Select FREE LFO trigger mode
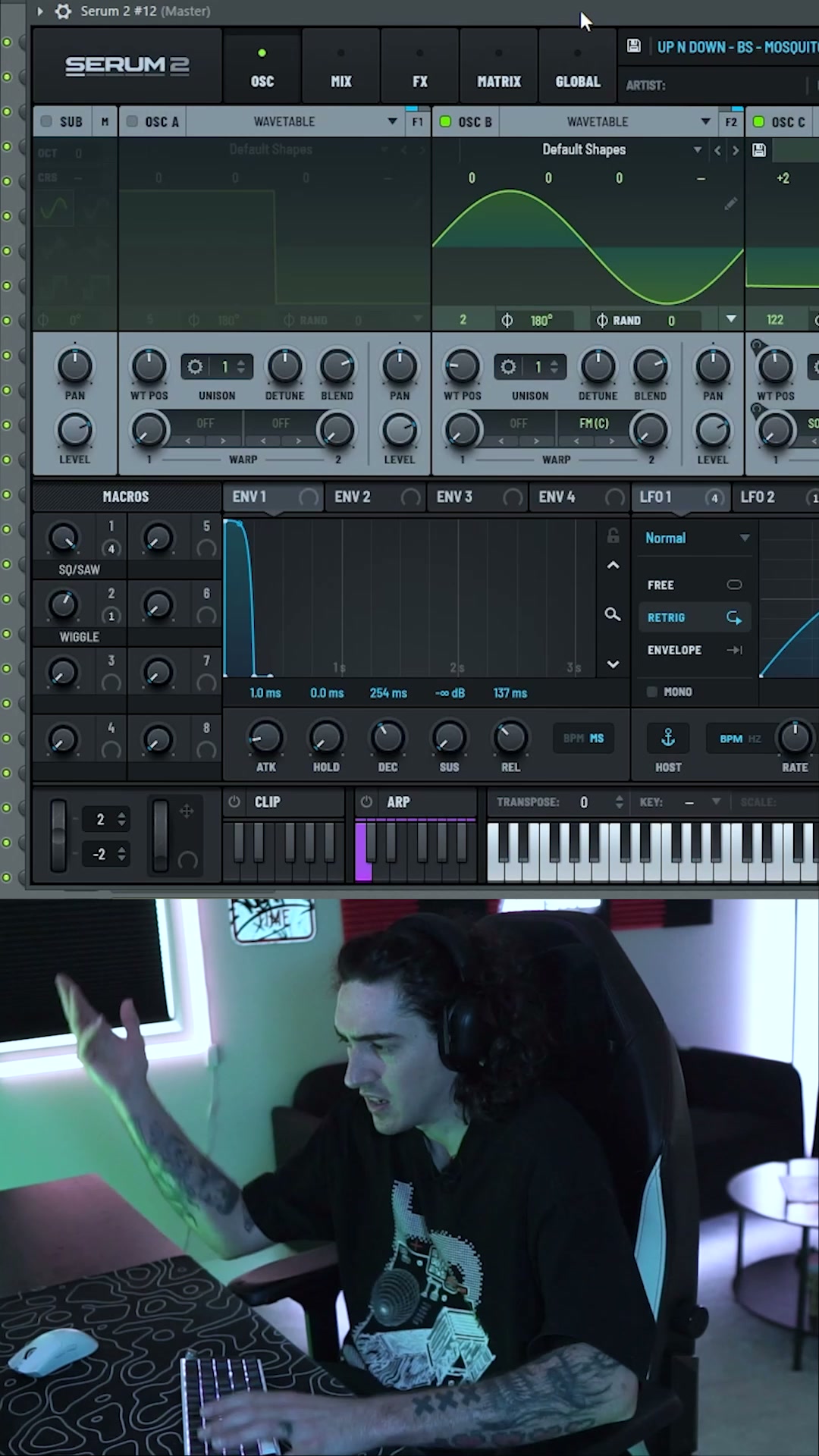Screen dimensions: 819x1456 (694, 585)
